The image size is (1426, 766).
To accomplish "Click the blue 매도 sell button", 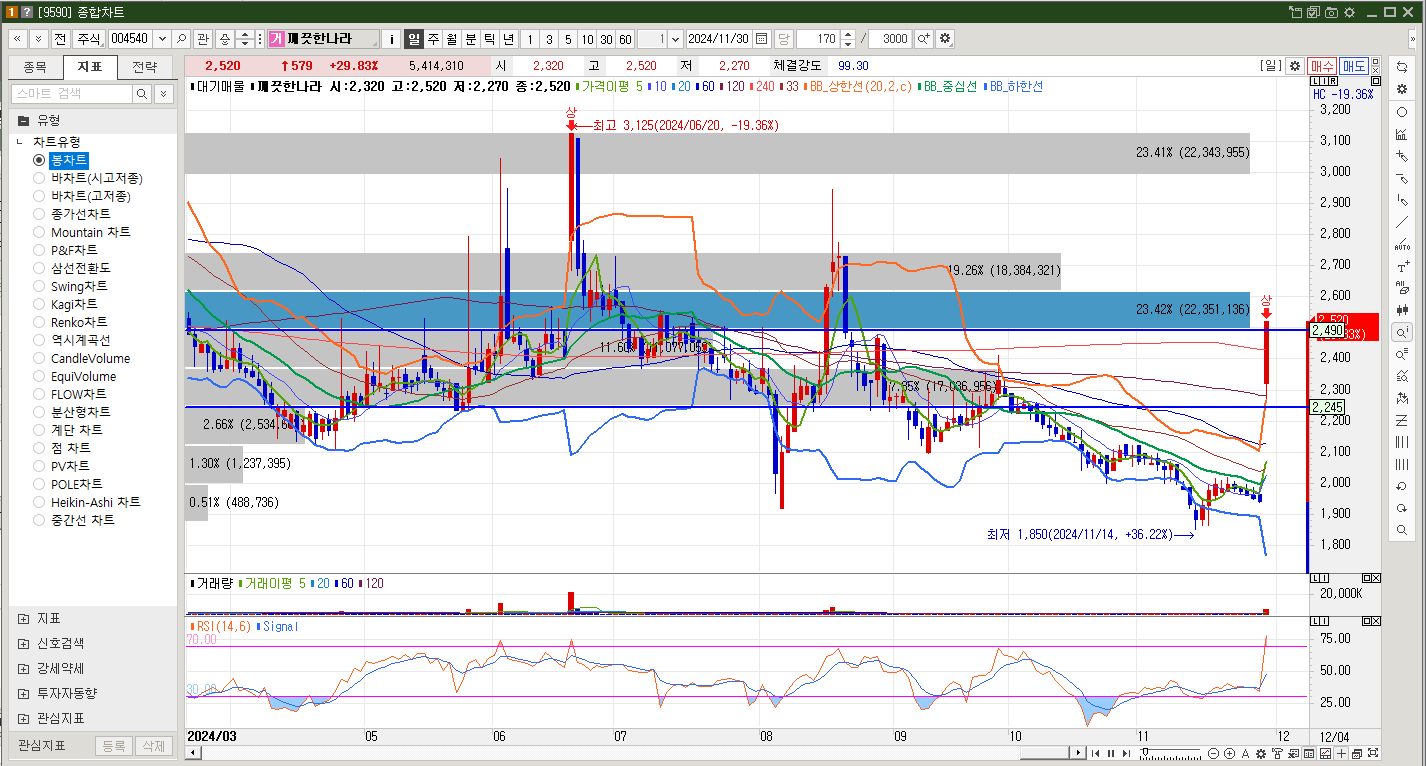I will click(x=1354, y=66).
